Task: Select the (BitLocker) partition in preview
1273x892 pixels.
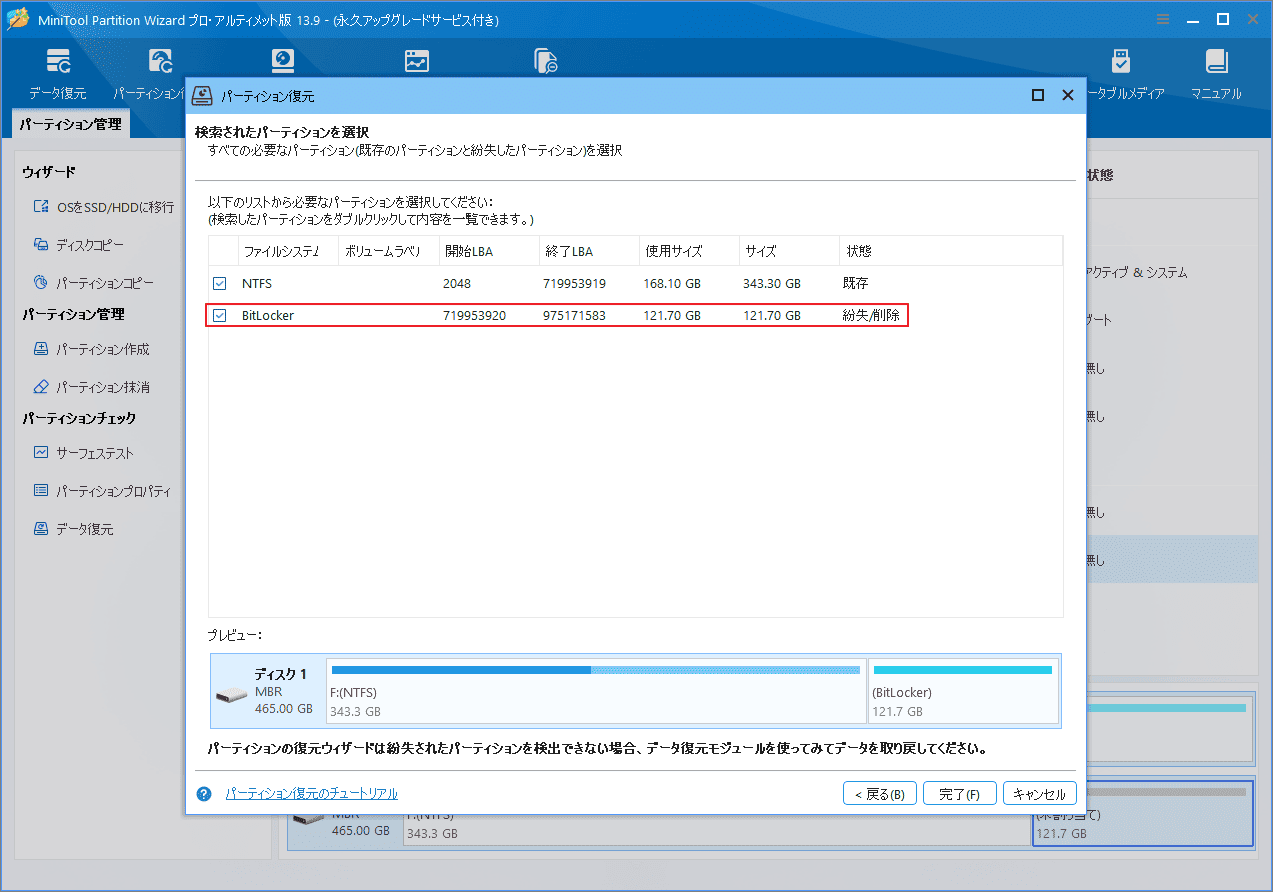Action: pos(964,689)
